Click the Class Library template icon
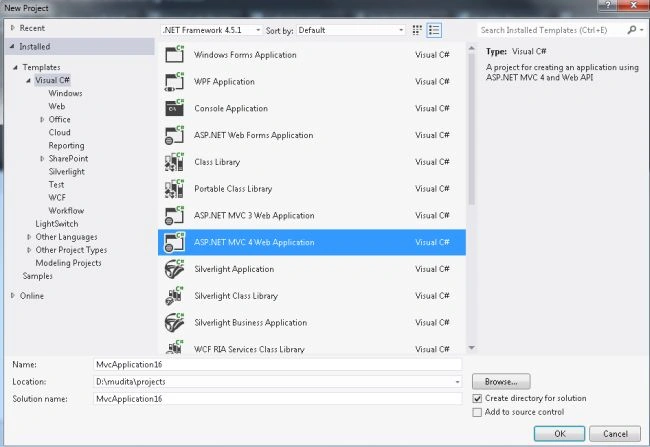 tap(175, 162)
